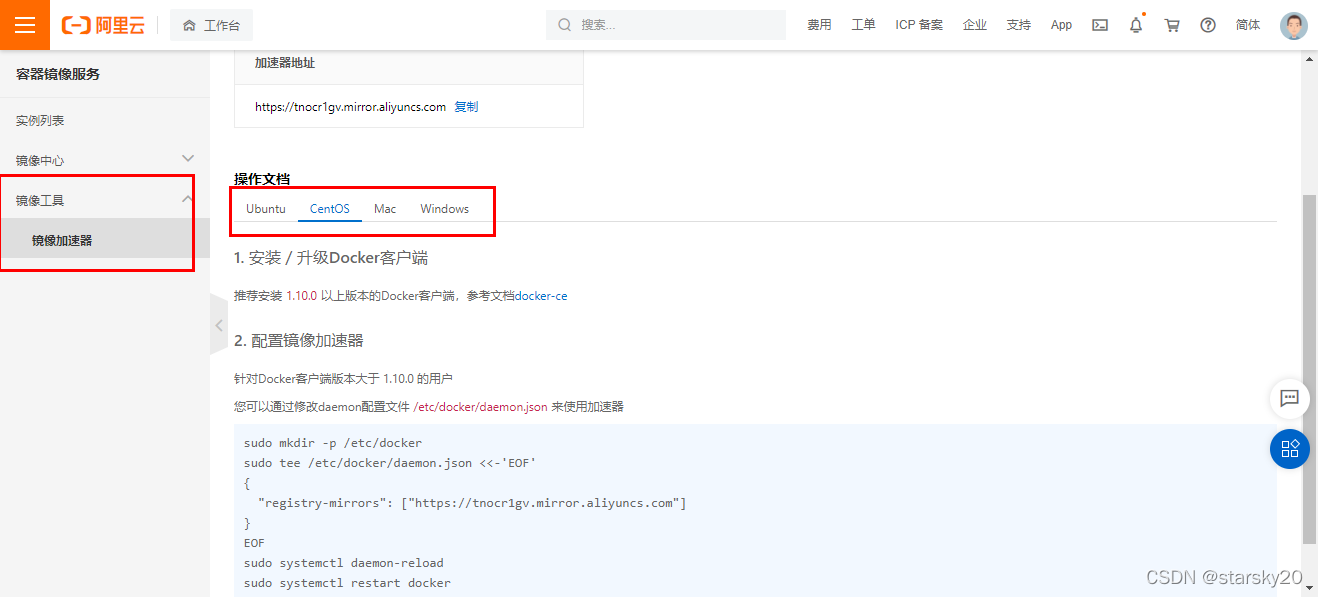Expand 镜像中心 sidebar section
This screenshot has width=1318, height=597.
point(105,160)
